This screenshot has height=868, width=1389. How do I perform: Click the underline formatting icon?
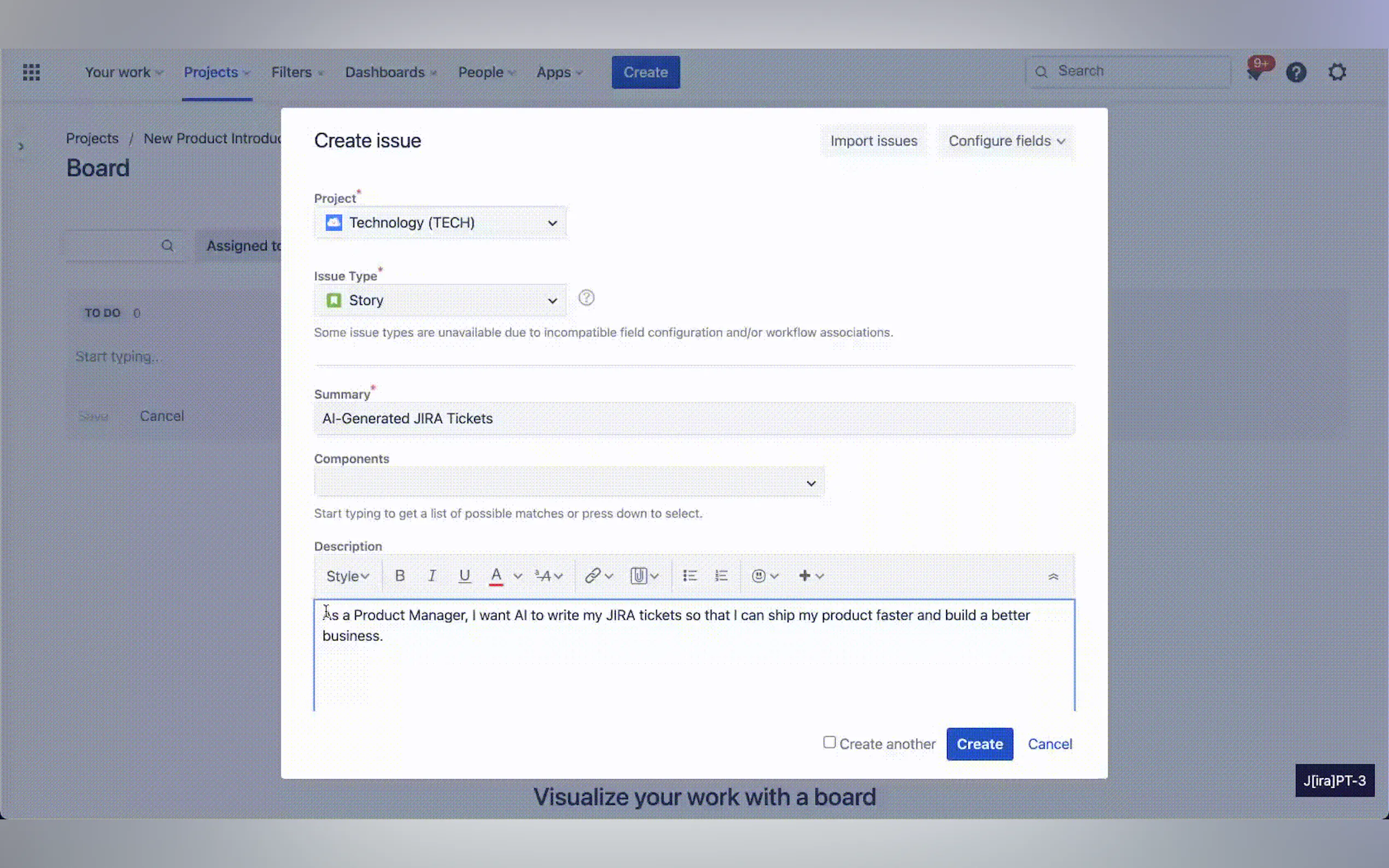(x=464, y=576)
